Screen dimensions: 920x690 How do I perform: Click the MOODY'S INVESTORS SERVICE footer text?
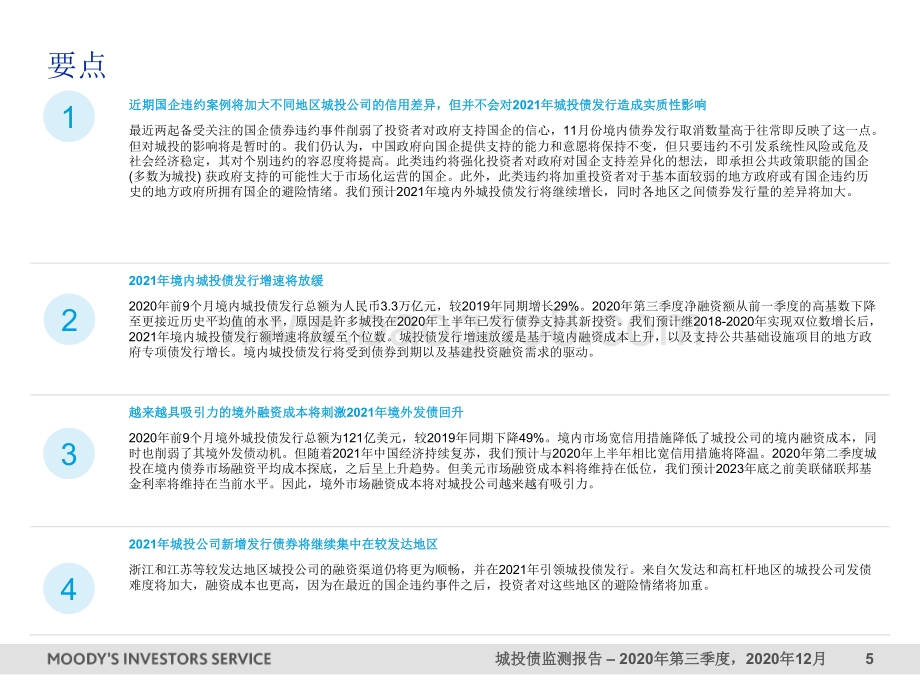tap(159, 659)
